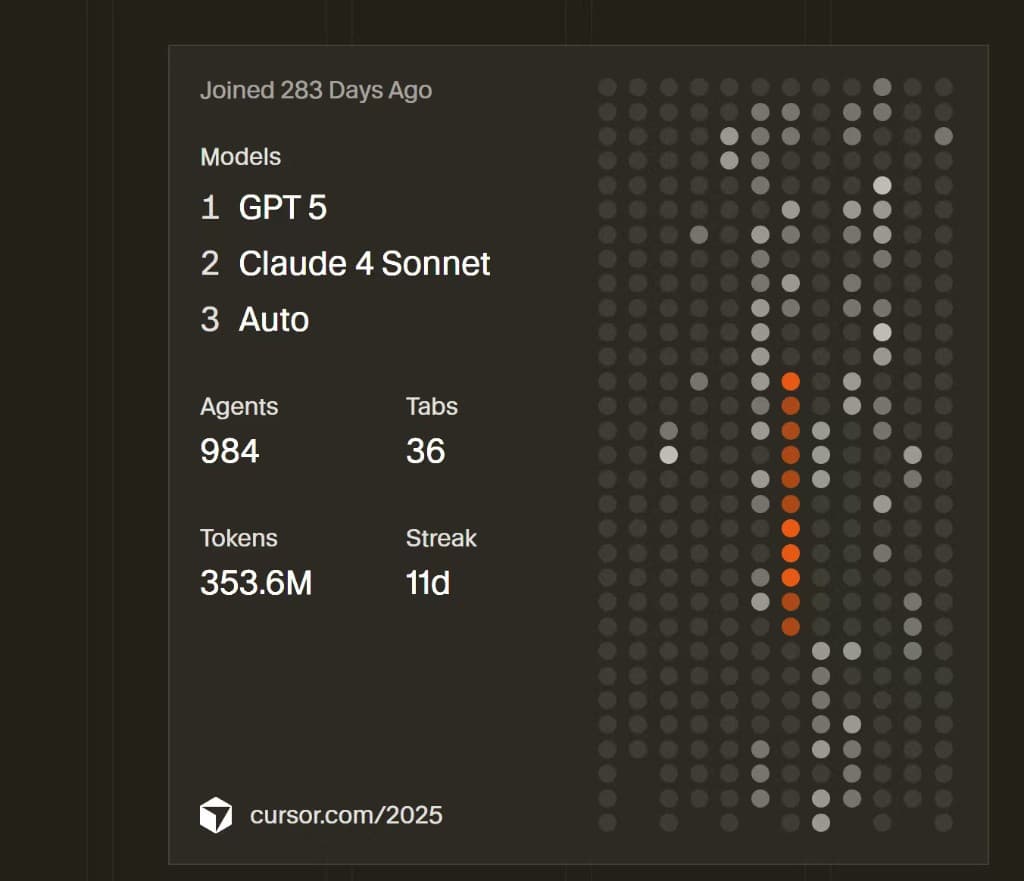Select the "Auto" model entry
Viewport: 1024px width, 881px height.
tap(274, 320)
